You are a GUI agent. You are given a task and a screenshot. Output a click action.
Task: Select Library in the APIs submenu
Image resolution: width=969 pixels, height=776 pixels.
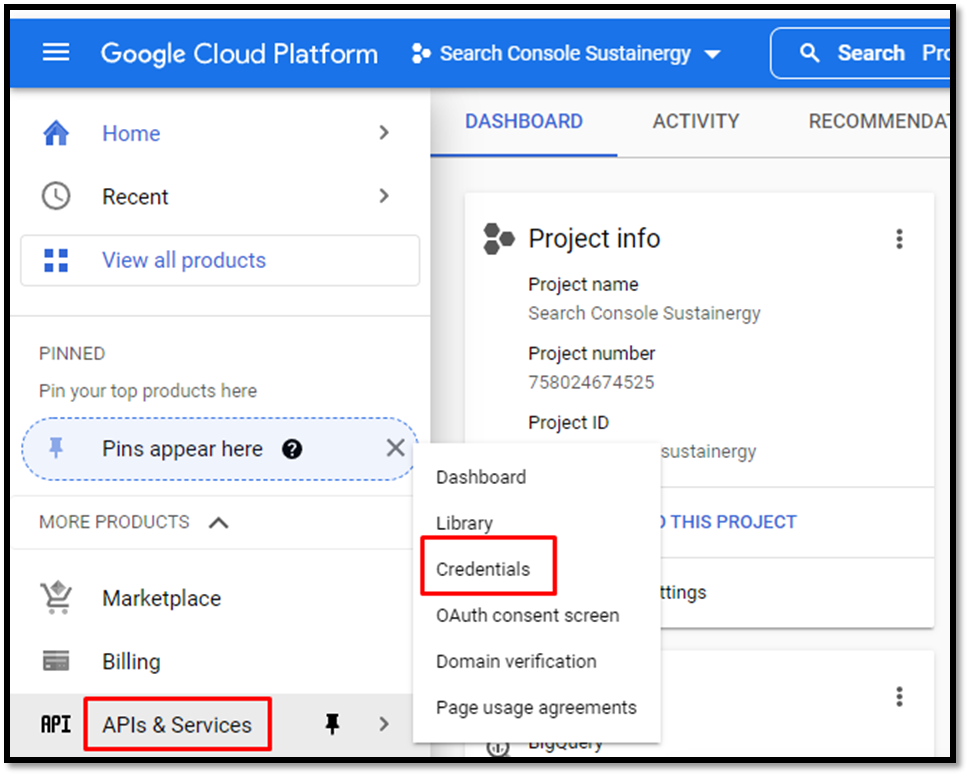coord(464,523)
